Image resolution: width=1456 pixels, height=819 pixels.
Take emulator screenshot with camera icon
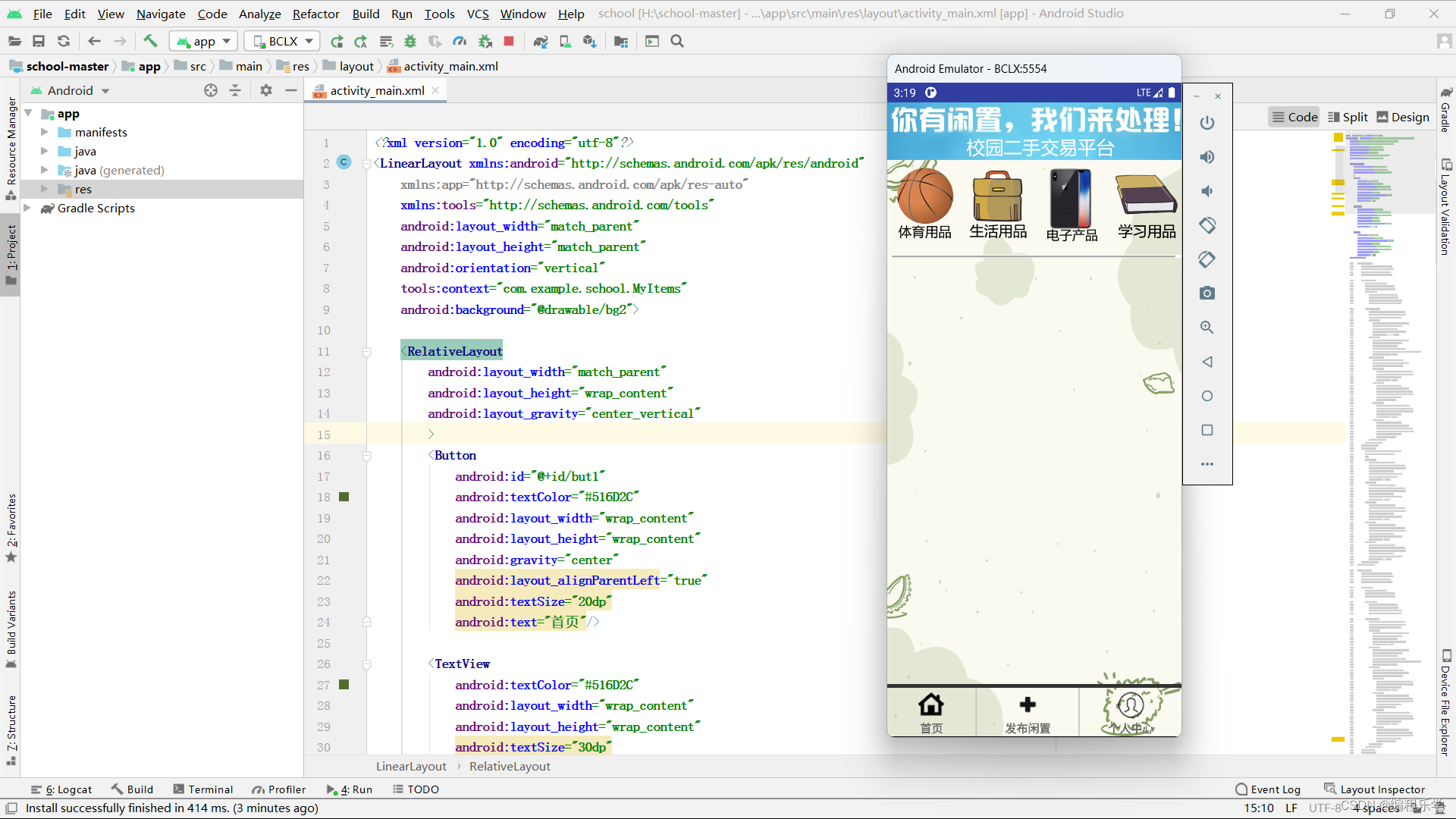[1207, 293]
